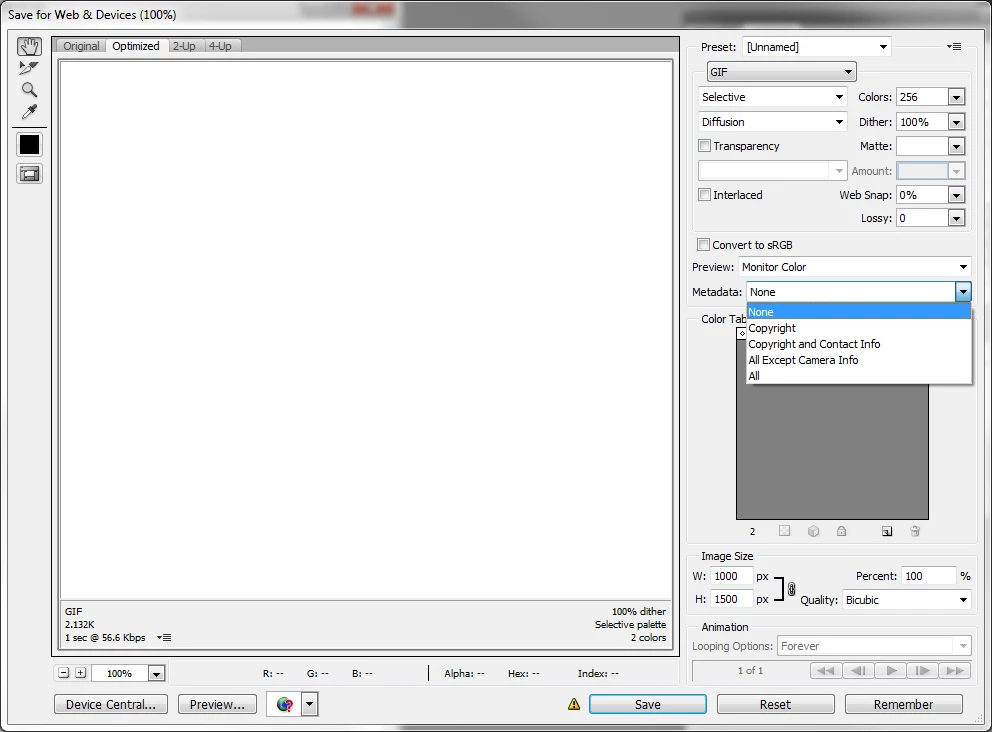Open the Matte color dropdown arrow

point(956,147)
